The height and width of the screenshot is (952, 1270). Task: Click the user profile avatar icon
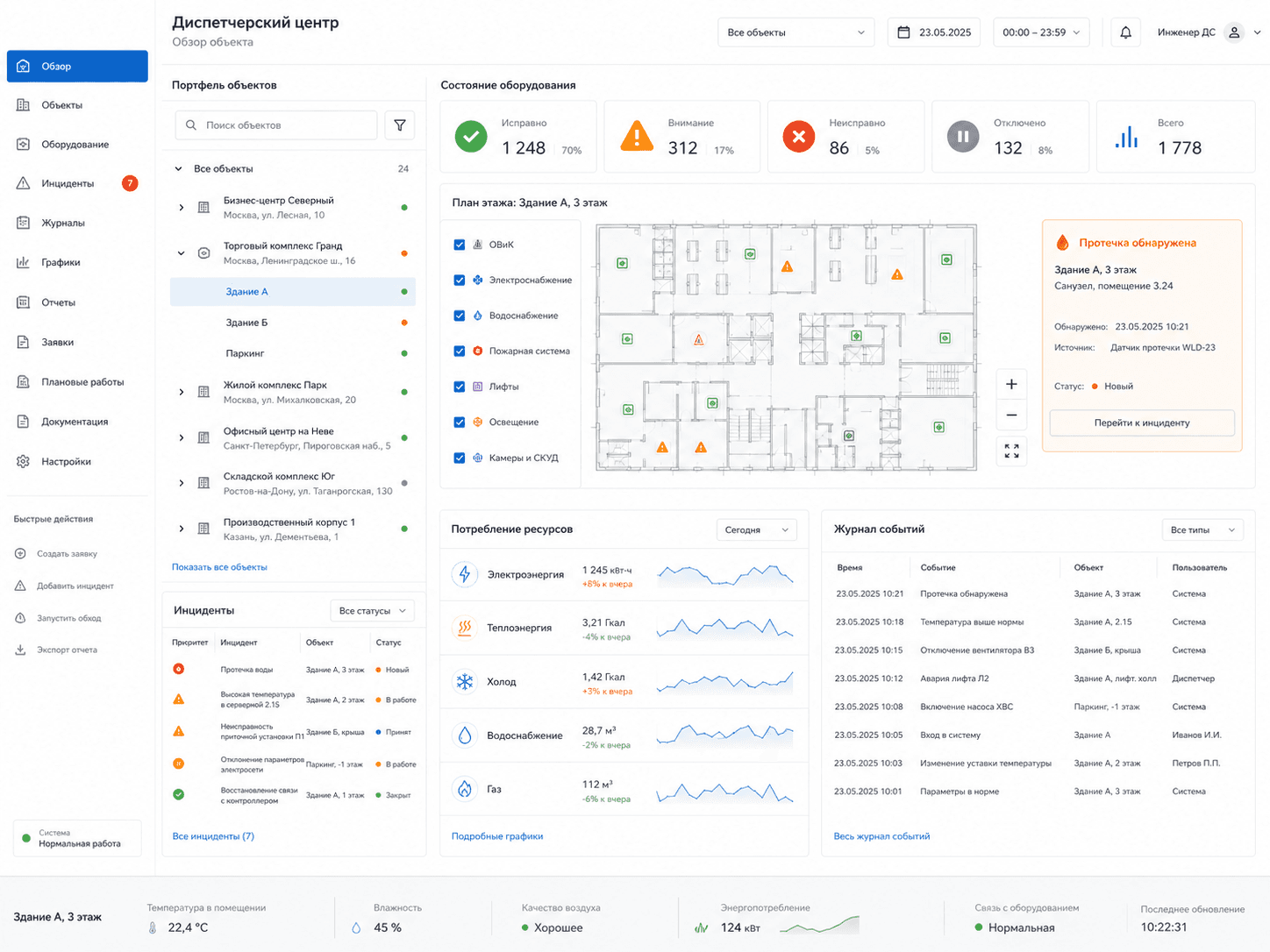(1234, 32)
